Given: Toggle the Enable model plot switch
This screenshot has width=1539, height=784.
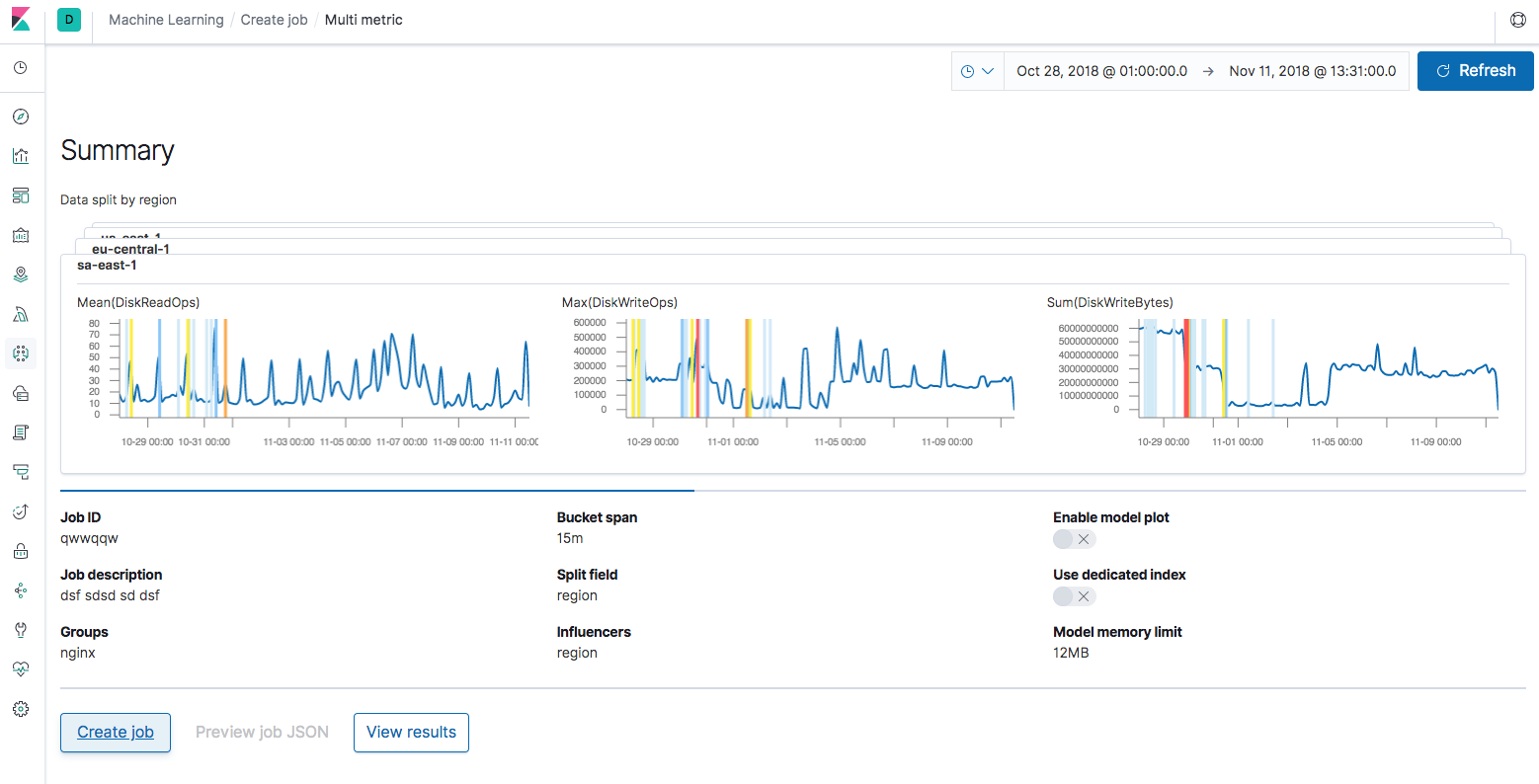Looking at the screenshot, I should 1074,539.
